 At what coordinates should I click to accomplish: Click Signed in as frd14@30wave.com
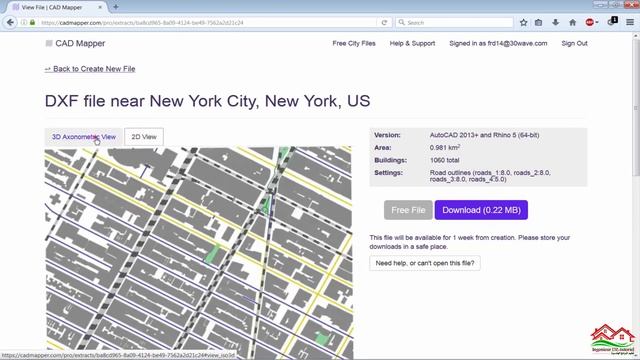(x=498, y=43)
